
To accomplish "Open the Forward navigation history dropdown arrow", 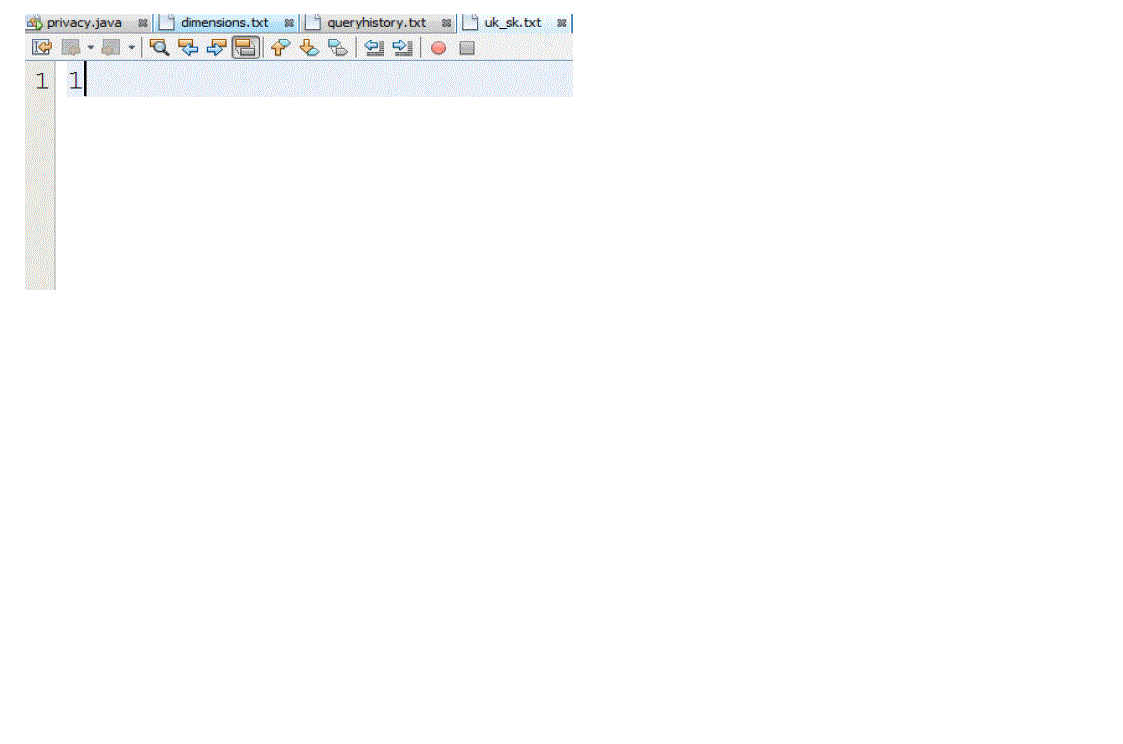I will tap(132, 47).
